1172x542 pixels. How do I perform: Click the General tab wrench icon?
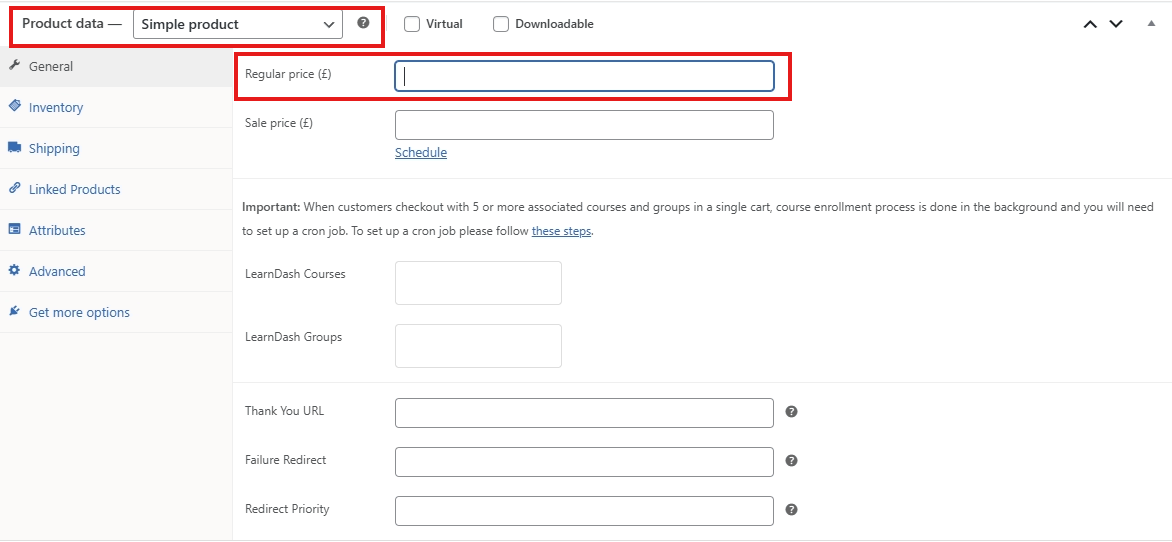coord(13,66)
